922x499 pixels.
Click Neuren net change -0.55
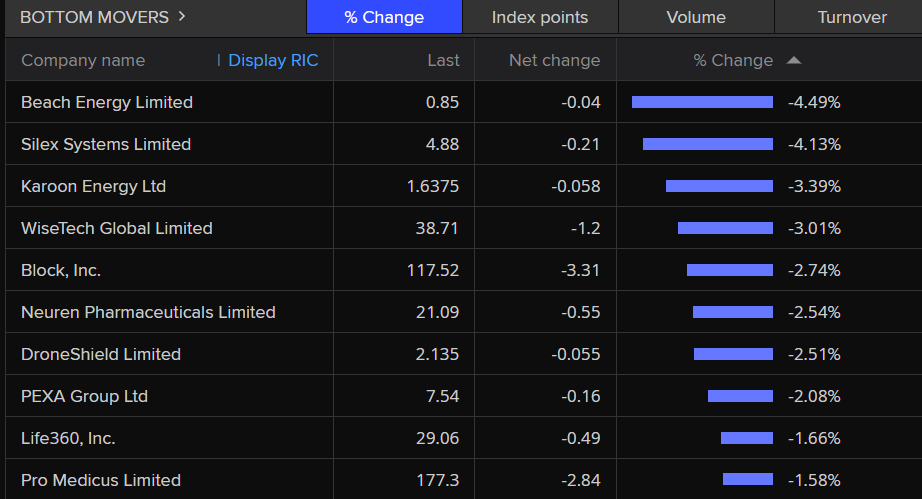pyautogui.click(x=580, y=312)
